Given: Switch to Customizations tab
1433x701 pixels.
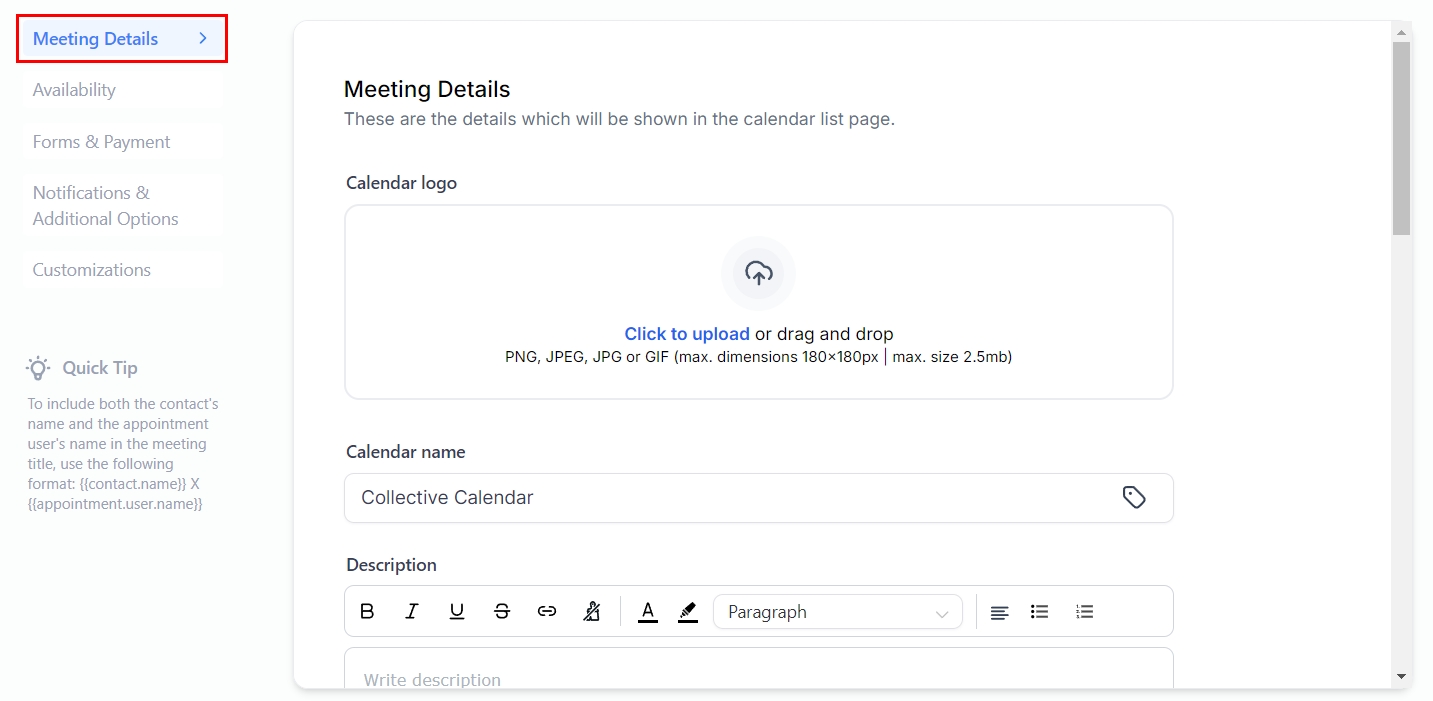Looking at the screenshot, I should pyautogui.click(x=92, y=270).
